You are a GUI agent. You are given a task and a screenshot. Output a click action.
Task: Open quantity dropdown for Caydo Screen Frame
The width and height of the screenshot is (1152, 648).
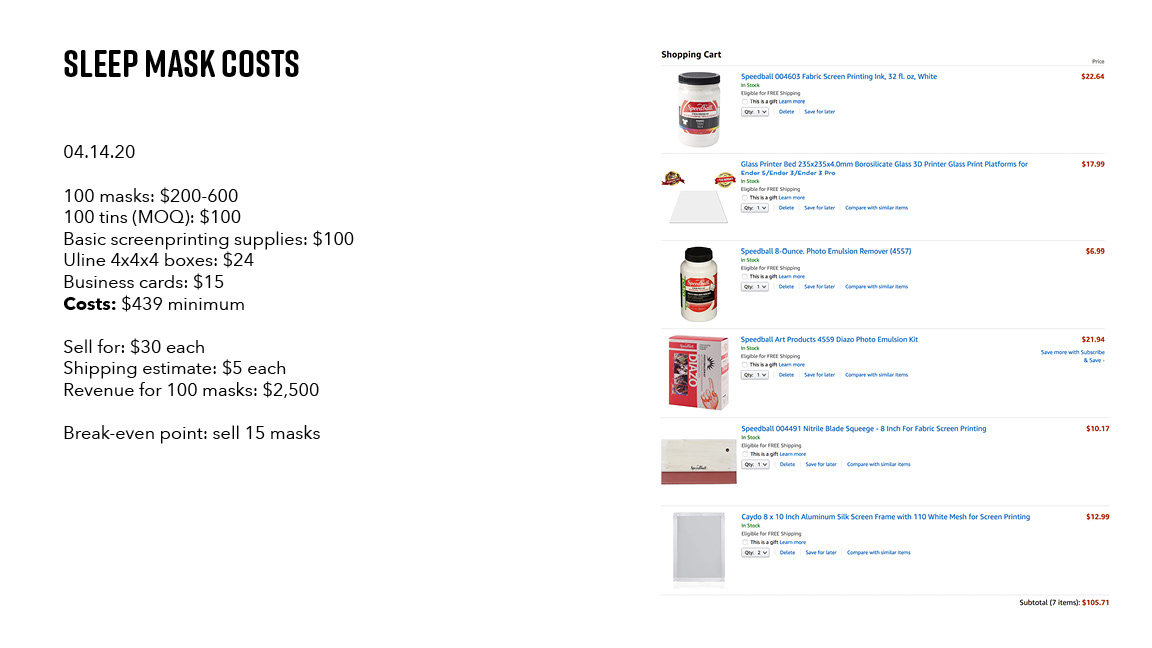[x=755, y=552]
